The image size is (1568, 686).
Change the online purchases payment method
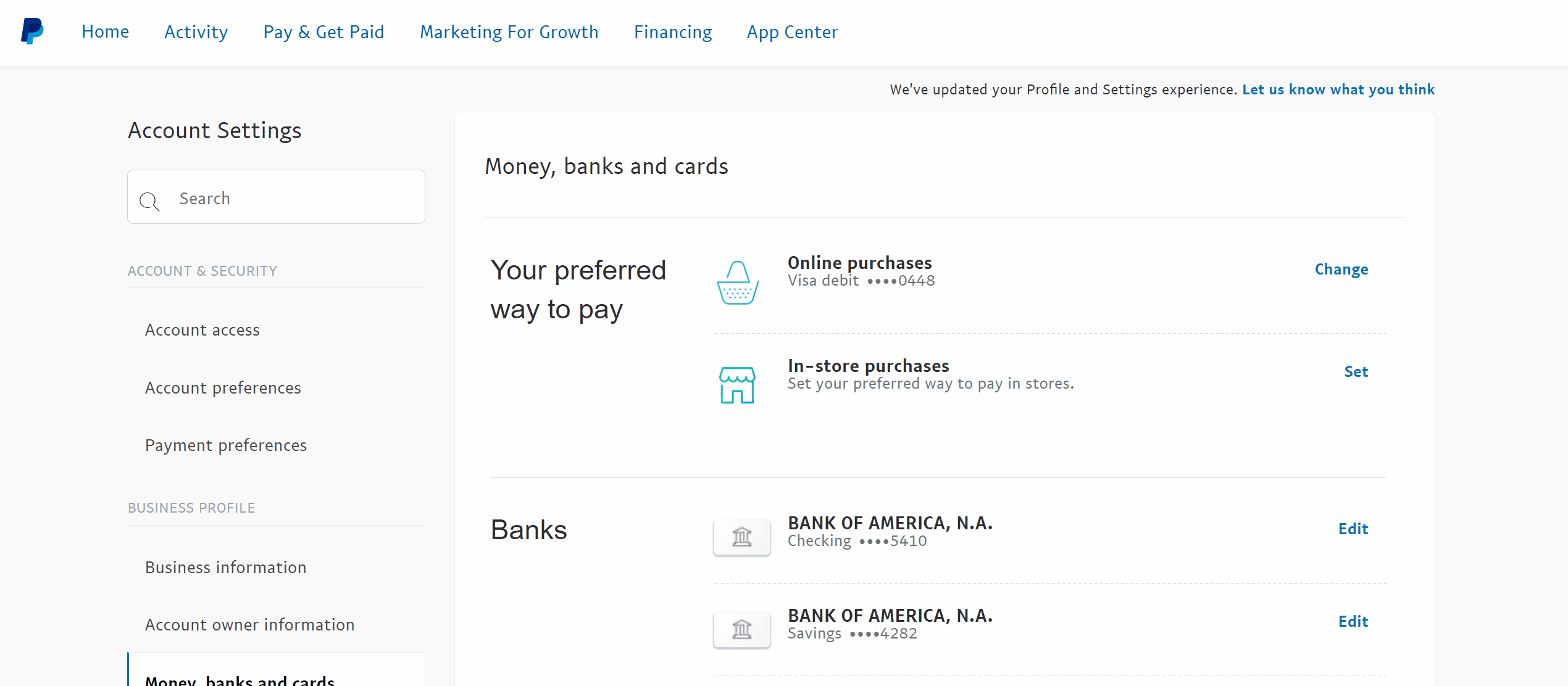pyautogui.click(x=1341, y=270)
